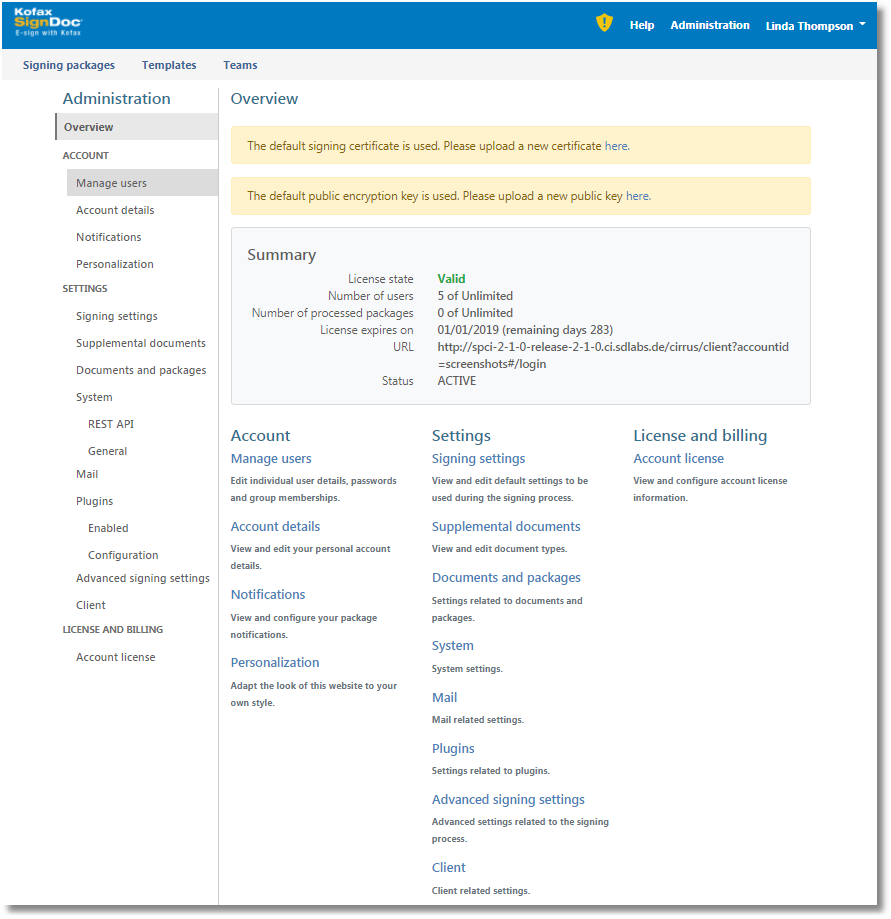
Task: Open the Personalization link in Account section
Action: [x=275, y=663]
